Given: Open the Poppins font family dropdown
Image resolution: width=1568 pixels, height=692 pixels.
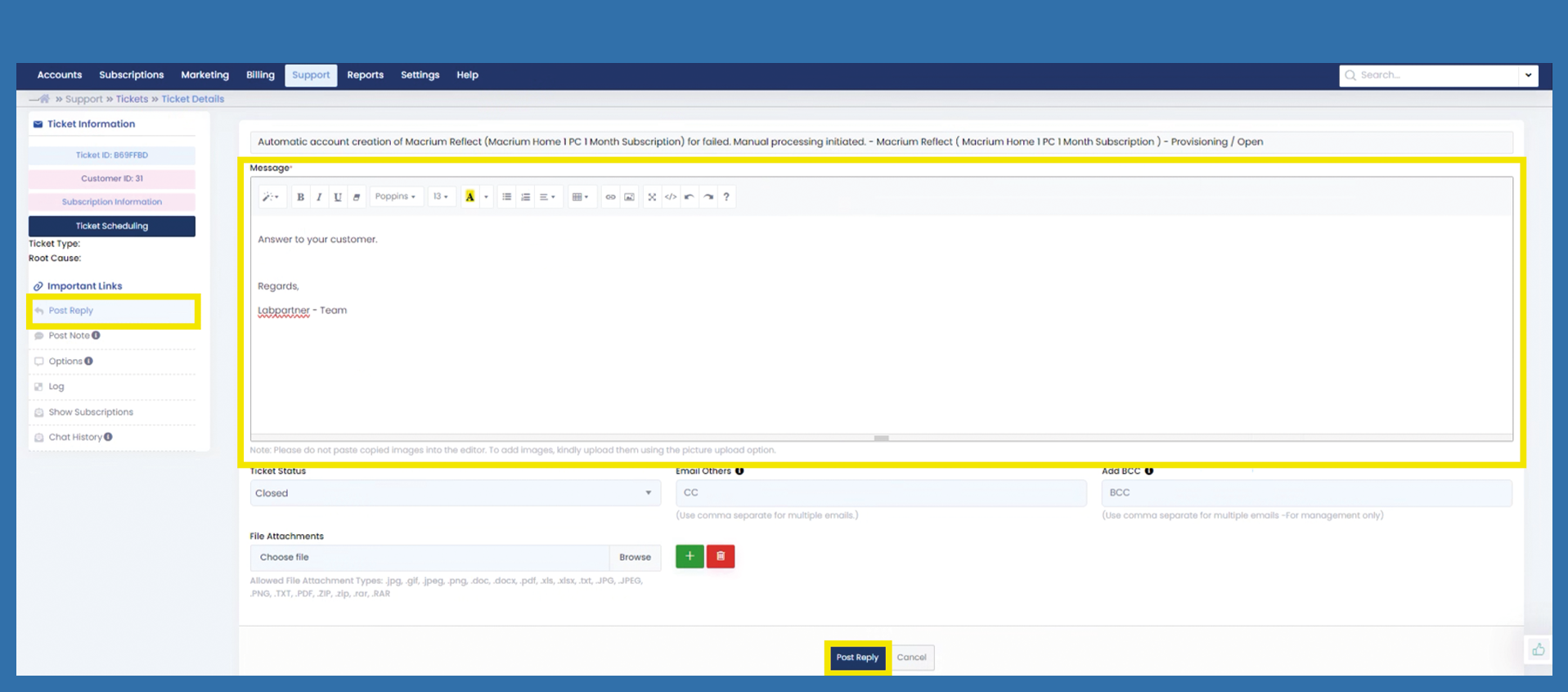Looking at the screenshot, I should coord(395,197).
